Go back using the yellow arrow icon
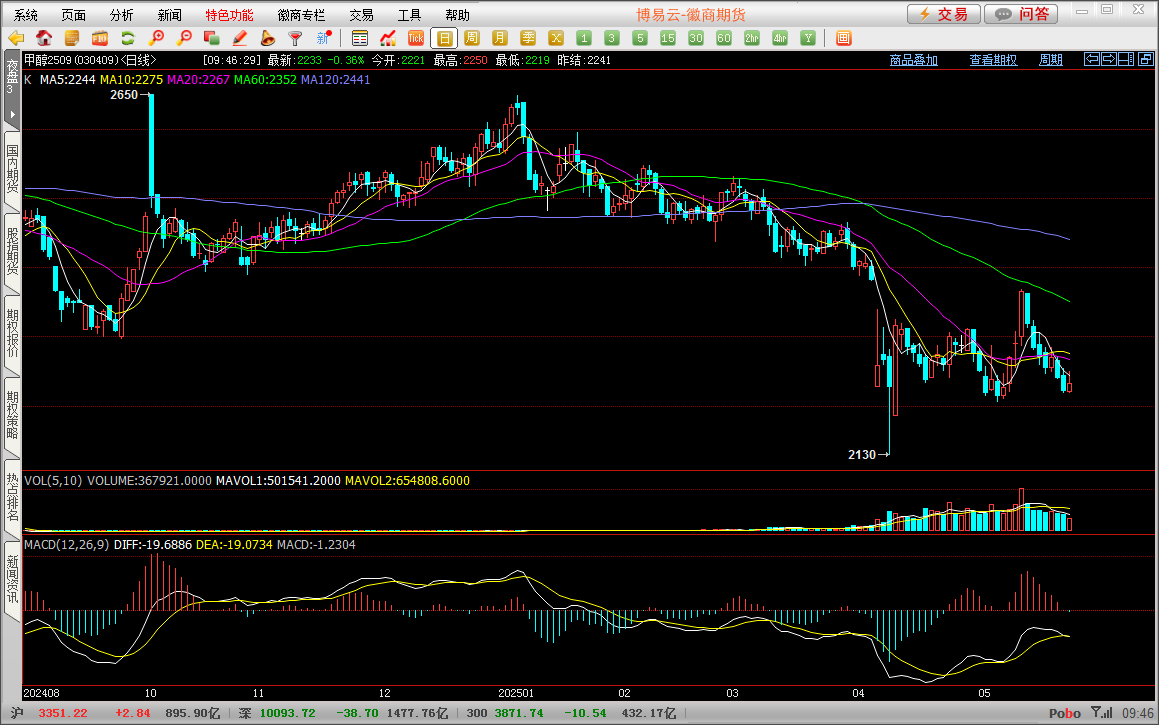The height and width of the screenshot is (725, 1159). click(x=16, y=38)
